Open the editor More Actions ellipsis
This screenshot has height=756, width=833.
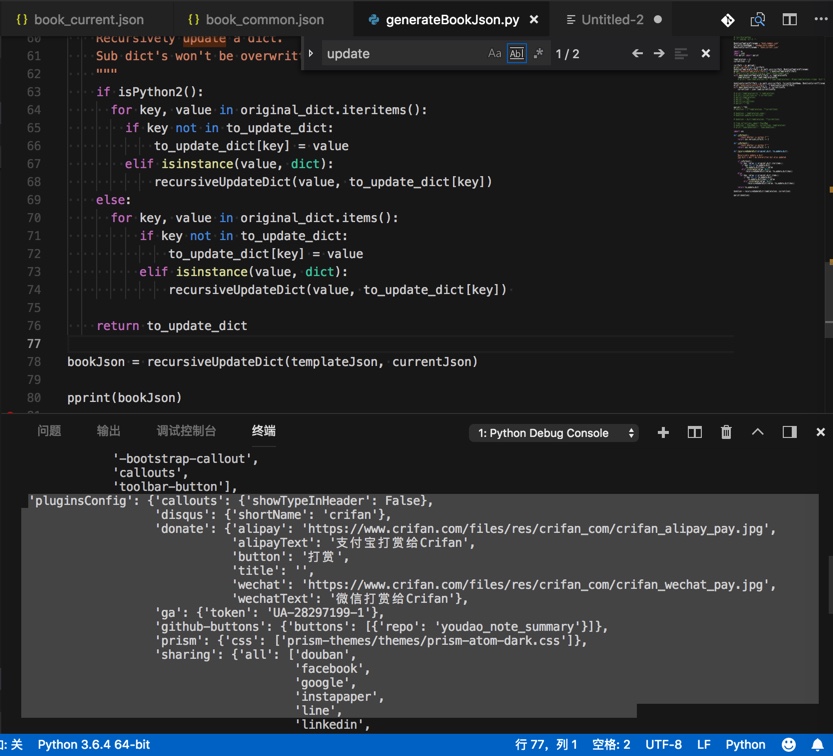tap(819, 19)
